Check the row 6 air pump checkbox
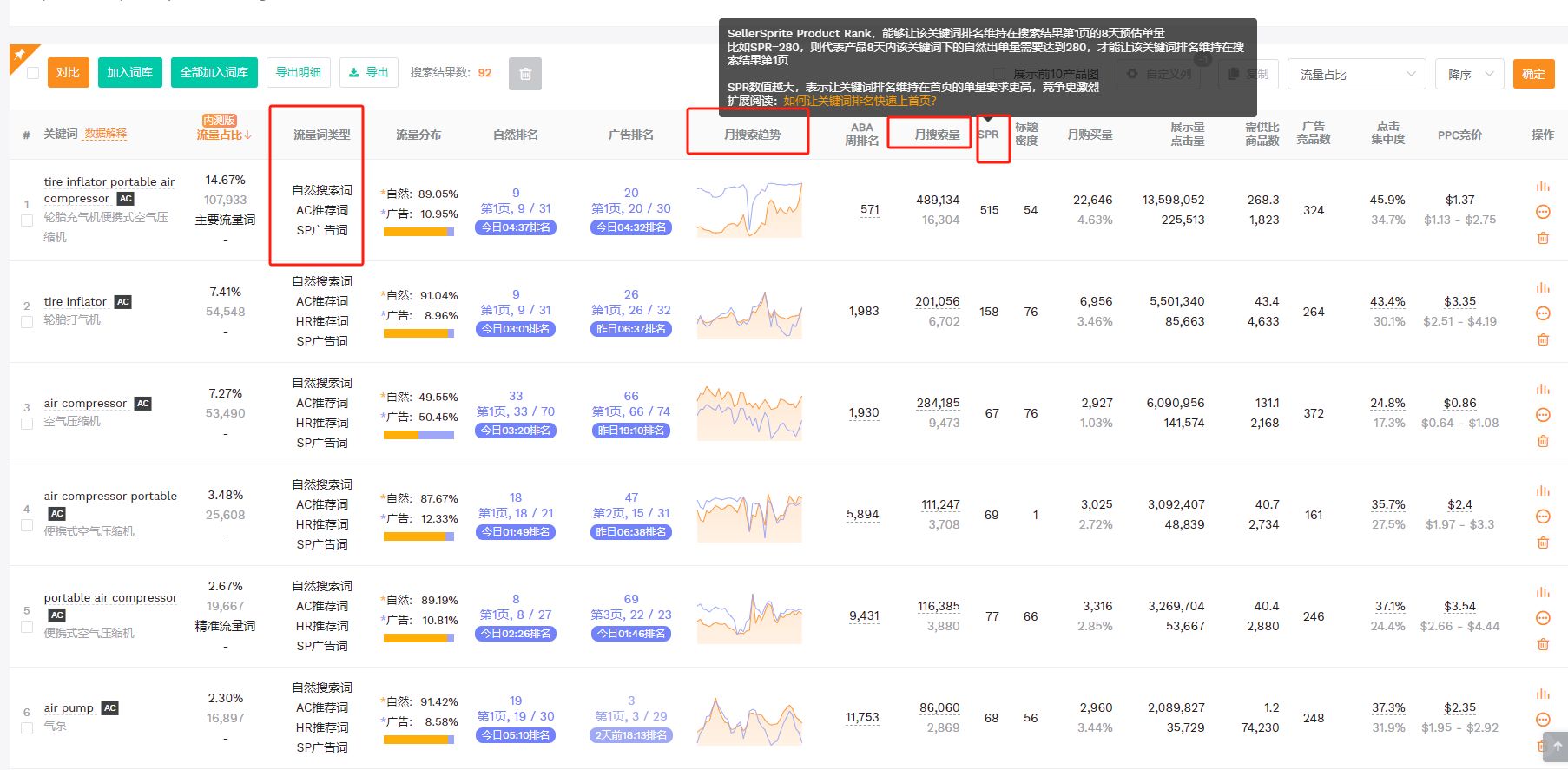 (26, 728)
